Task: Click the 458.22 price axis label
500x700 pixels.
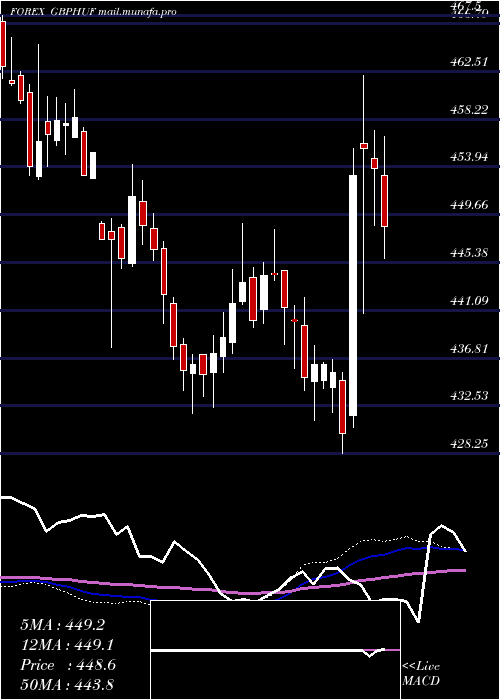Action: point(468,109)
